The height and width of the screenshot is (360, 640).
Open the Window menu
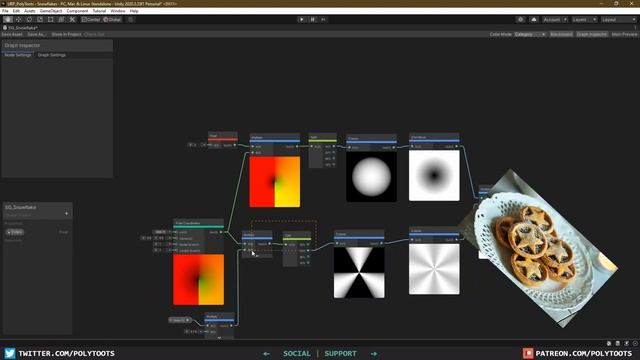coord(118,11)
